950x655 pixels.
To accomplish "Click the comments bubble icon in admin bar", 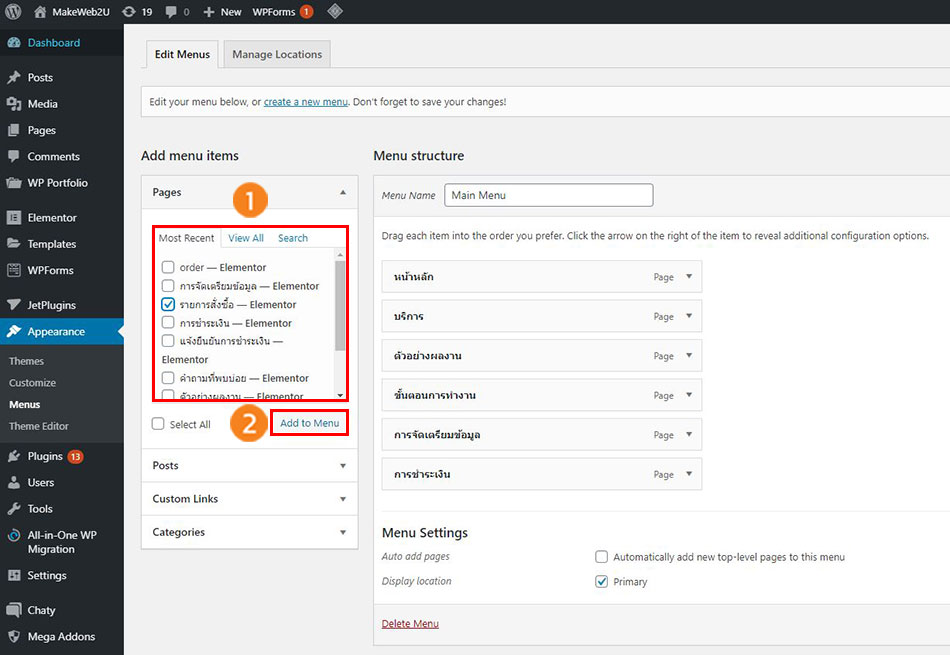I will click(x=173, y=12).
